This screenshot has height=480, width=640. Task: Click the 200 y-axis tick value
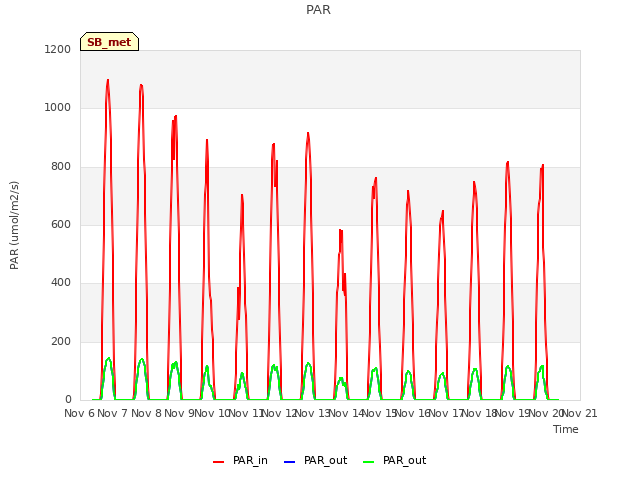click(61, 341)
